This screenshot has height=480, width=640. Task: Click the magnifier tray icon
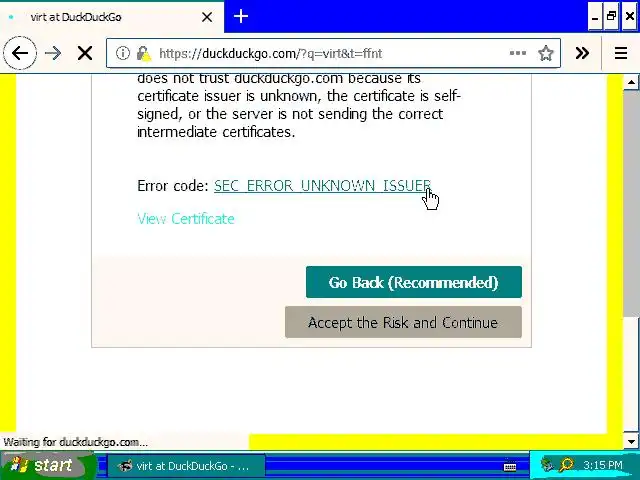[566, 464]
